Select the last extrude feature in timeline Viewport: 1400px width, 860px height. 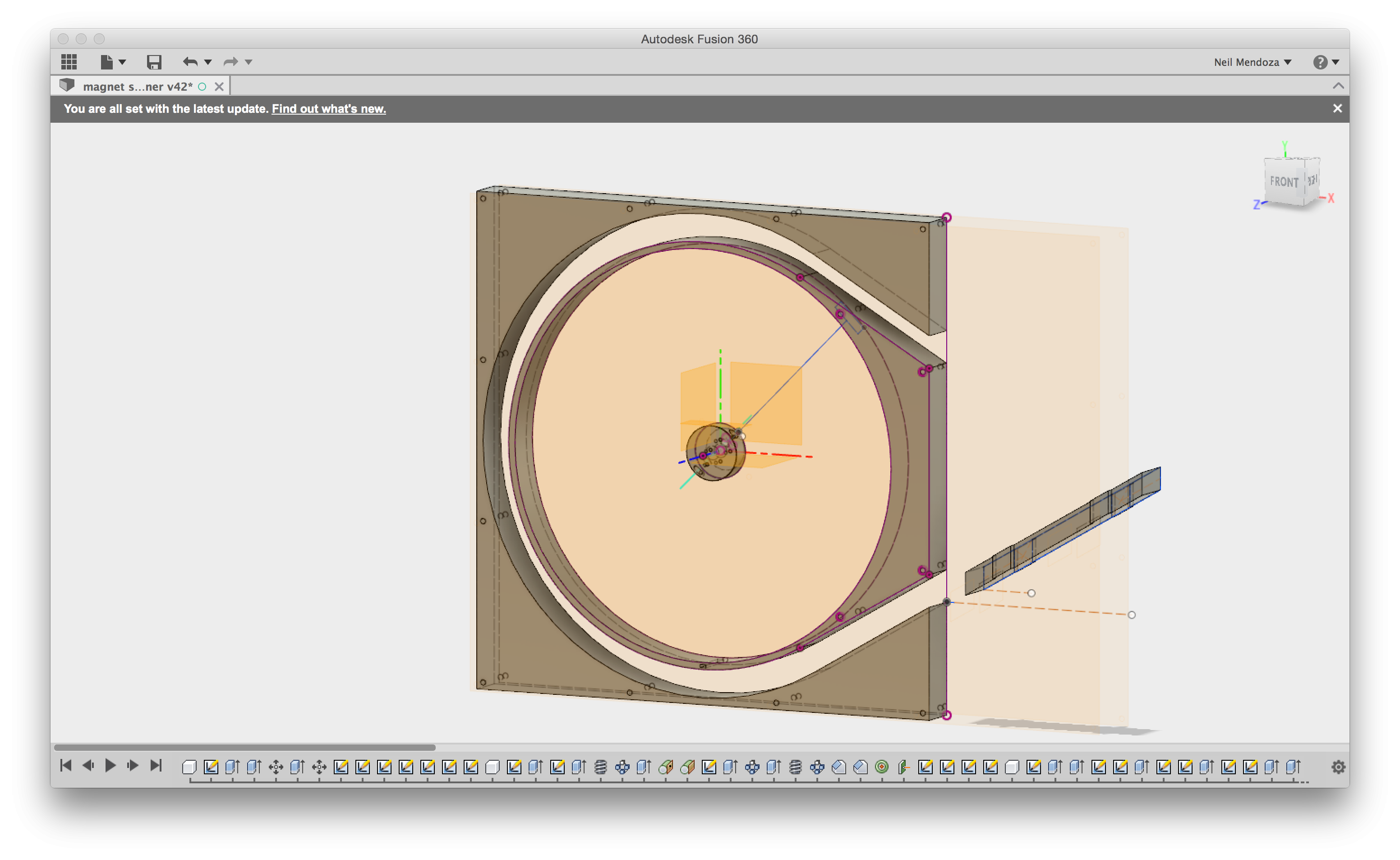(x=1293, y=768)
